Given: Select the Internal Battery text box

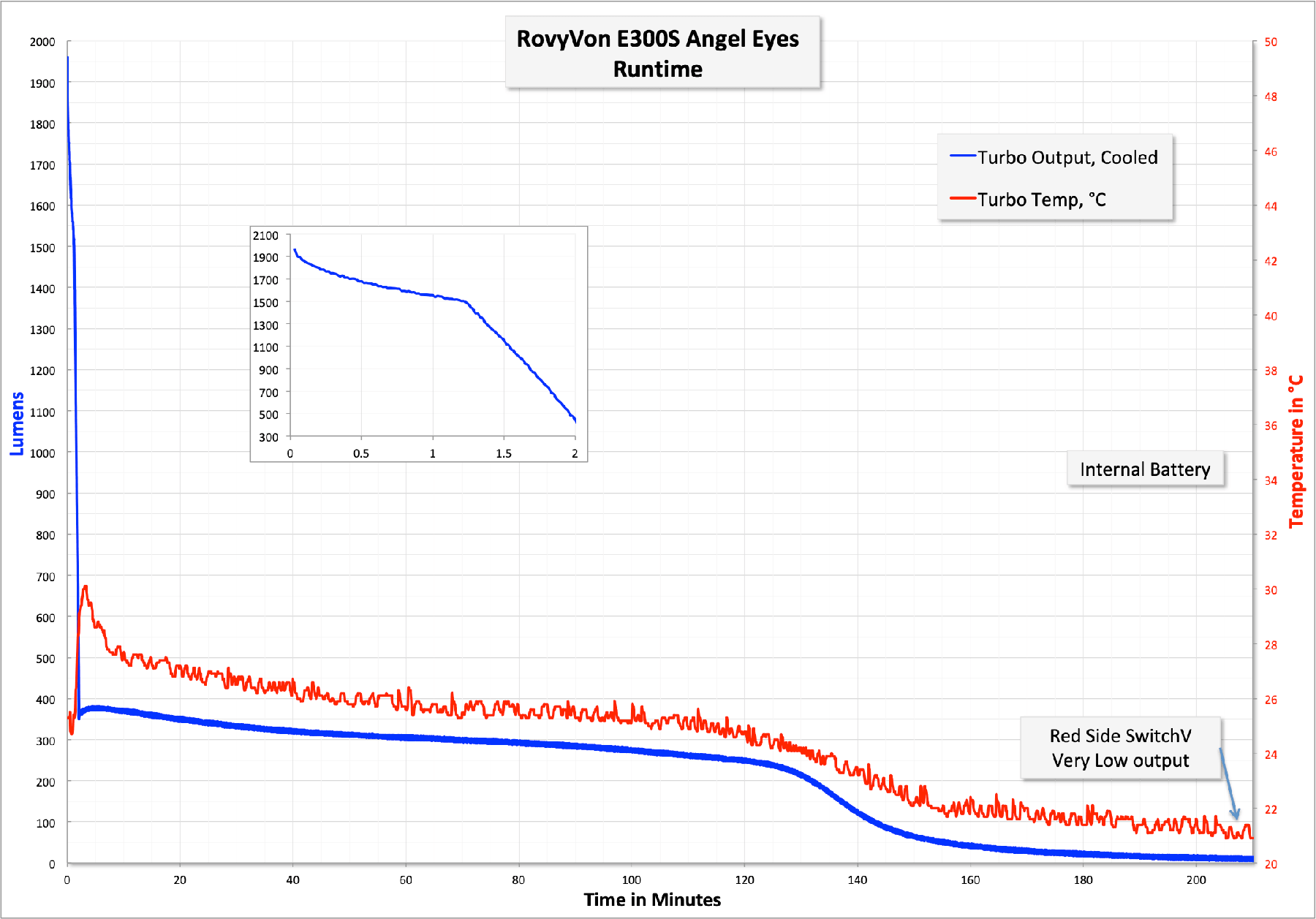Looking at the screenshot, I should coord(1145,469).
